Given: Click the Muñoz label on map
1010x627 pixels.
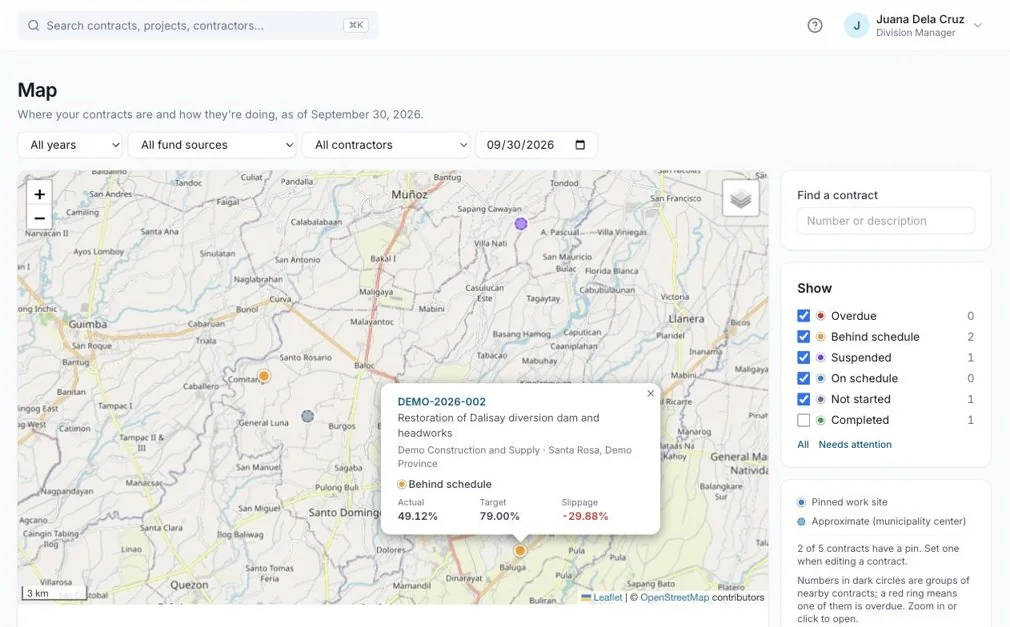Looking at the screenshot, I should [409, 194].
